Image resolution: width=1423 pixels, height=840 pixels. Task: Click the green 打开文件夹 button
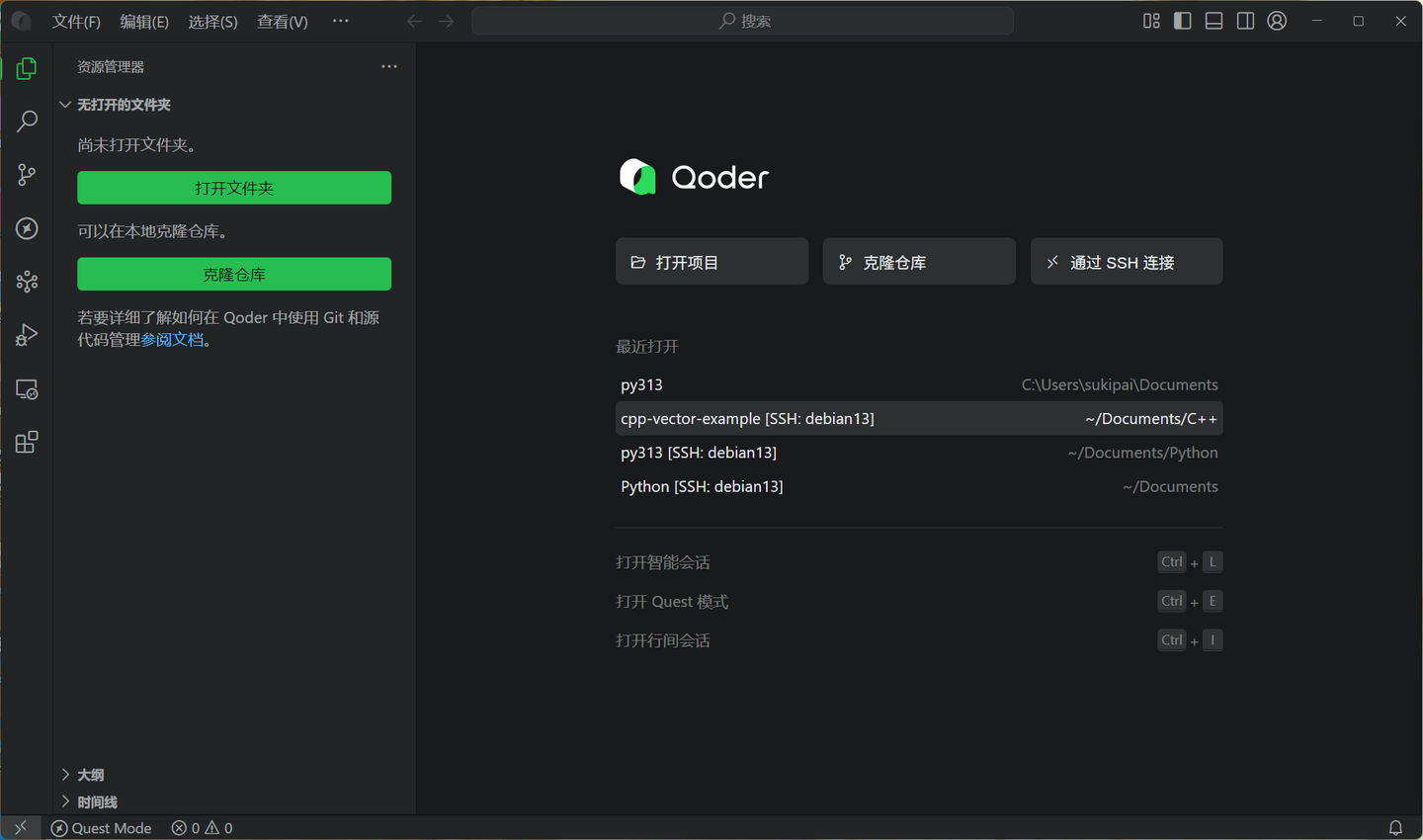[x=234, y=188]
